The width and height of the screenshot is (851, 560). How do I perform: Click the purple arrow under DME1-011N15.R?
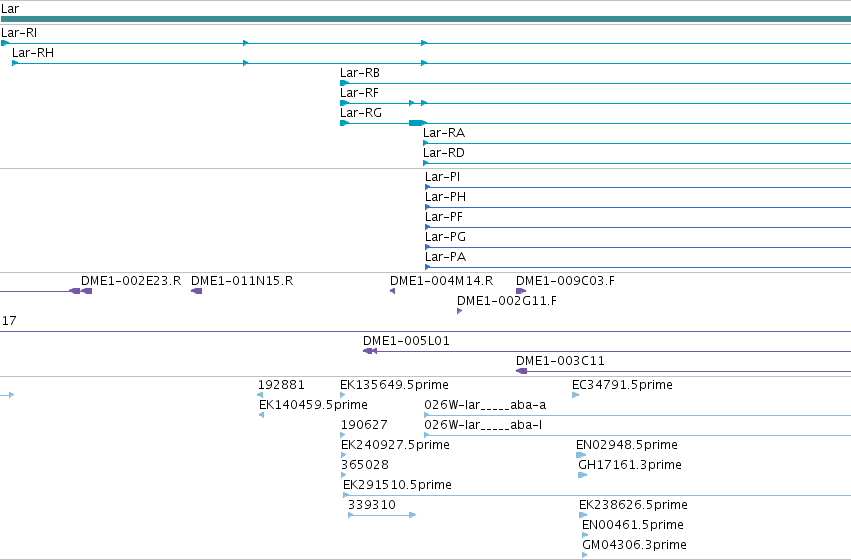(x=196, y=291)
